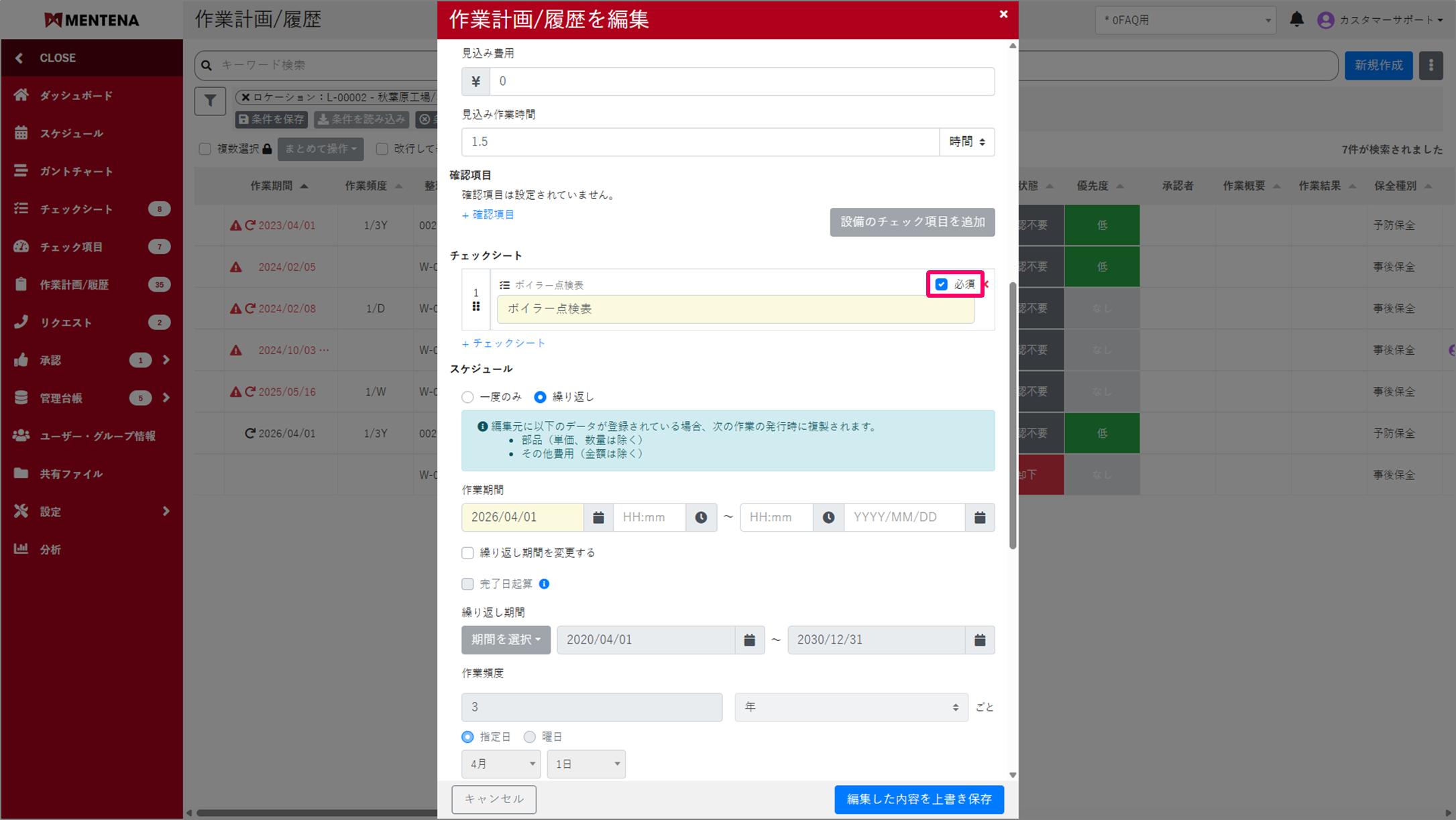Click the notification bell icon
This screenshot has width=1456, height=820.
1296,19
